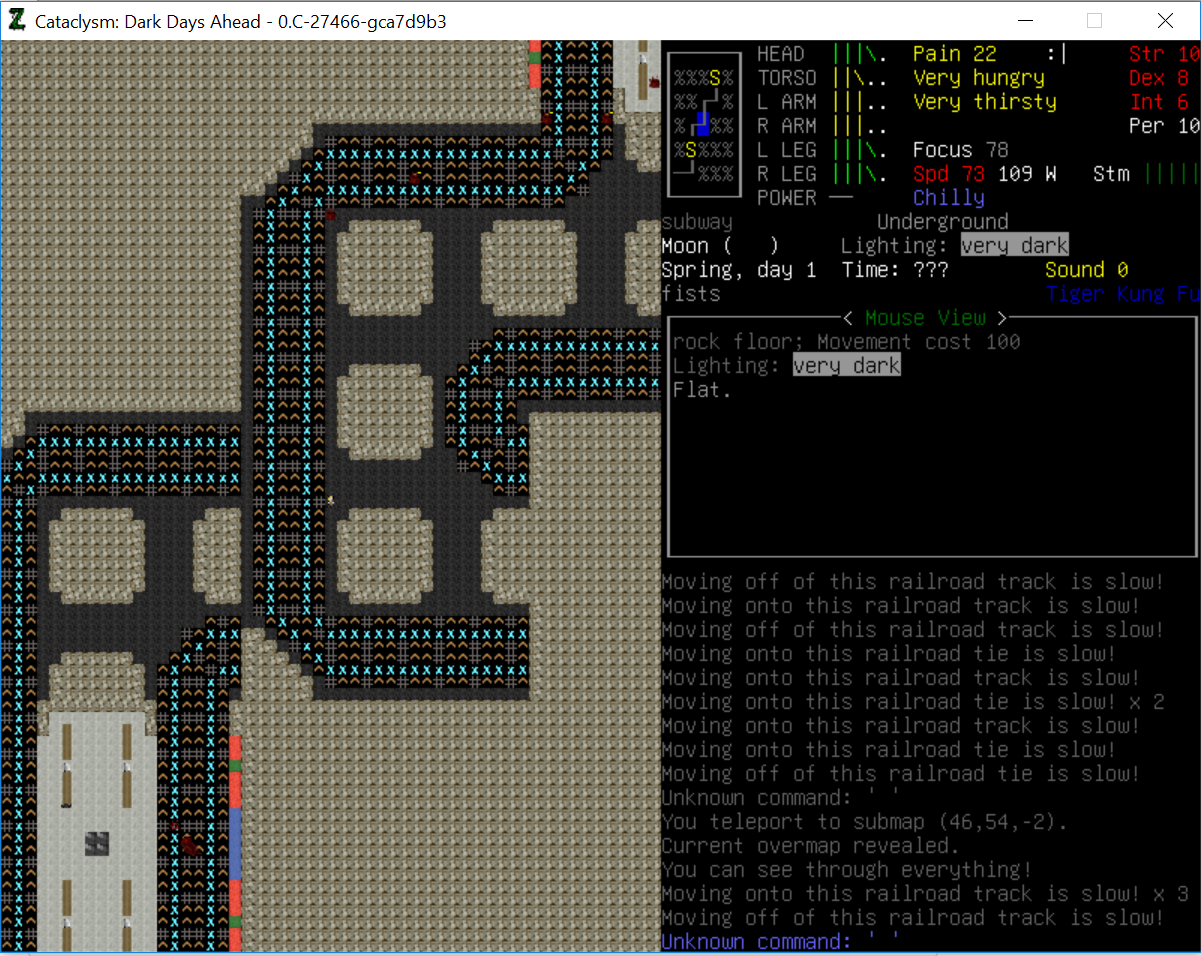
Task: Click the Time: ??? readout
Action: coord(895,270)
